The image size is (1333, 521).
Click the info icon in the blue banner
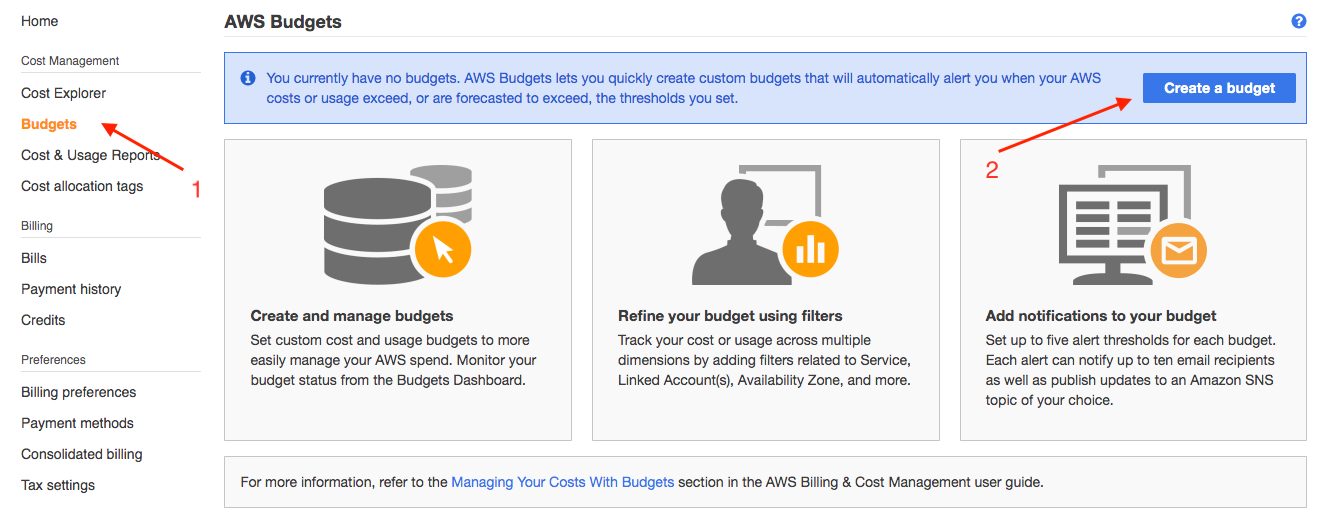[247, 78]
